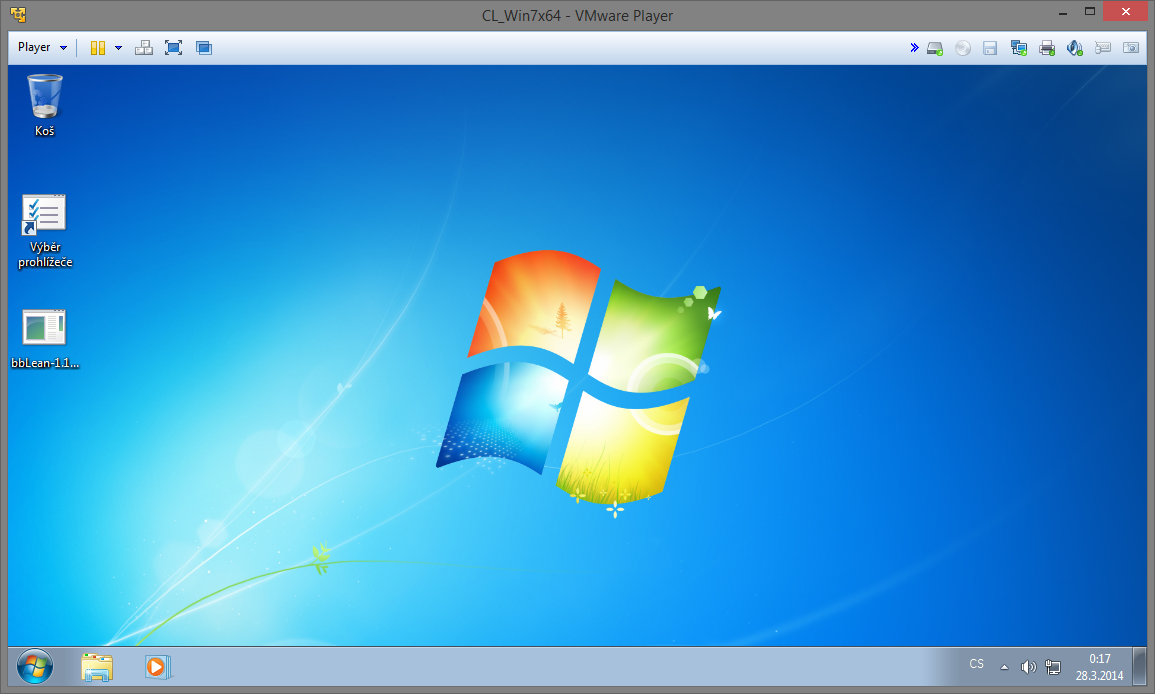Send Ctrl+Alt+Delete to the guest
Image resolution: width=1155 pixels, height=694 pixels.
(x=143, y=47)
